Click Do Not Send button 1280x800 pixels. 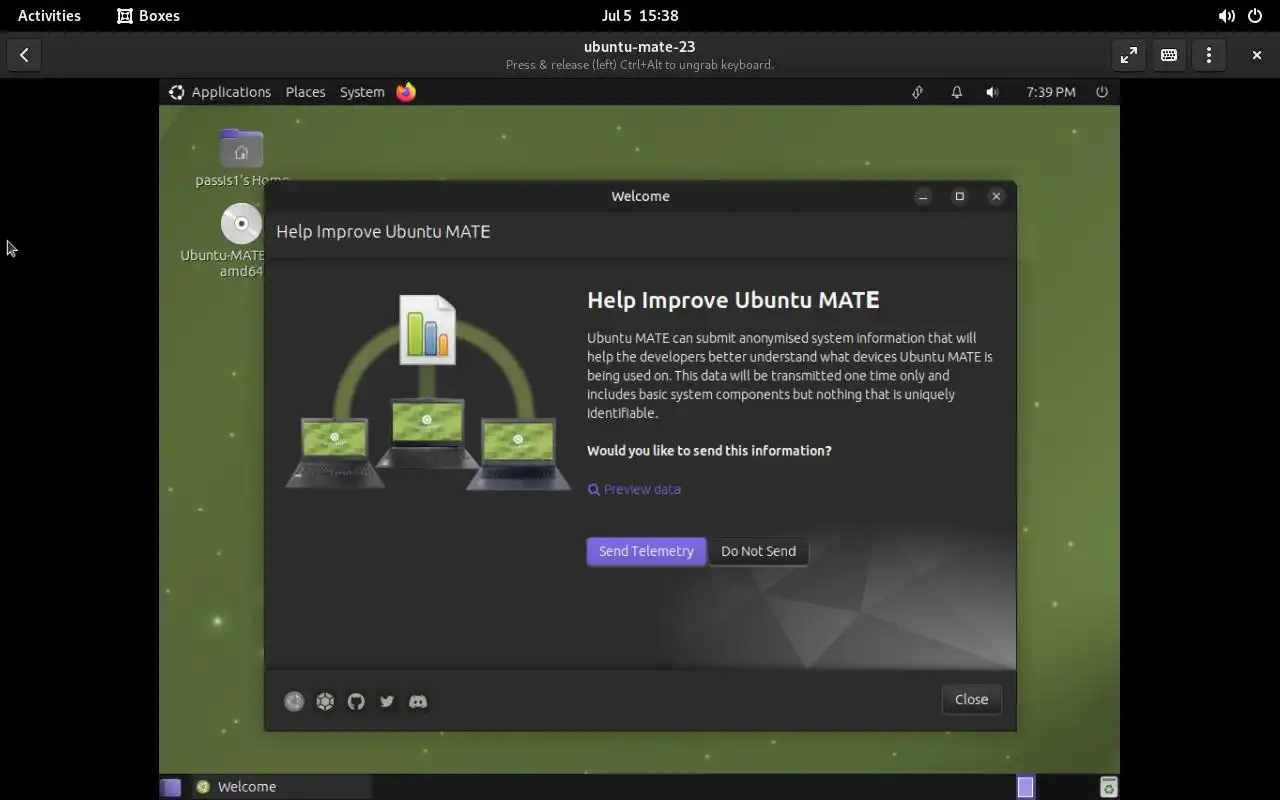[758, 551]
